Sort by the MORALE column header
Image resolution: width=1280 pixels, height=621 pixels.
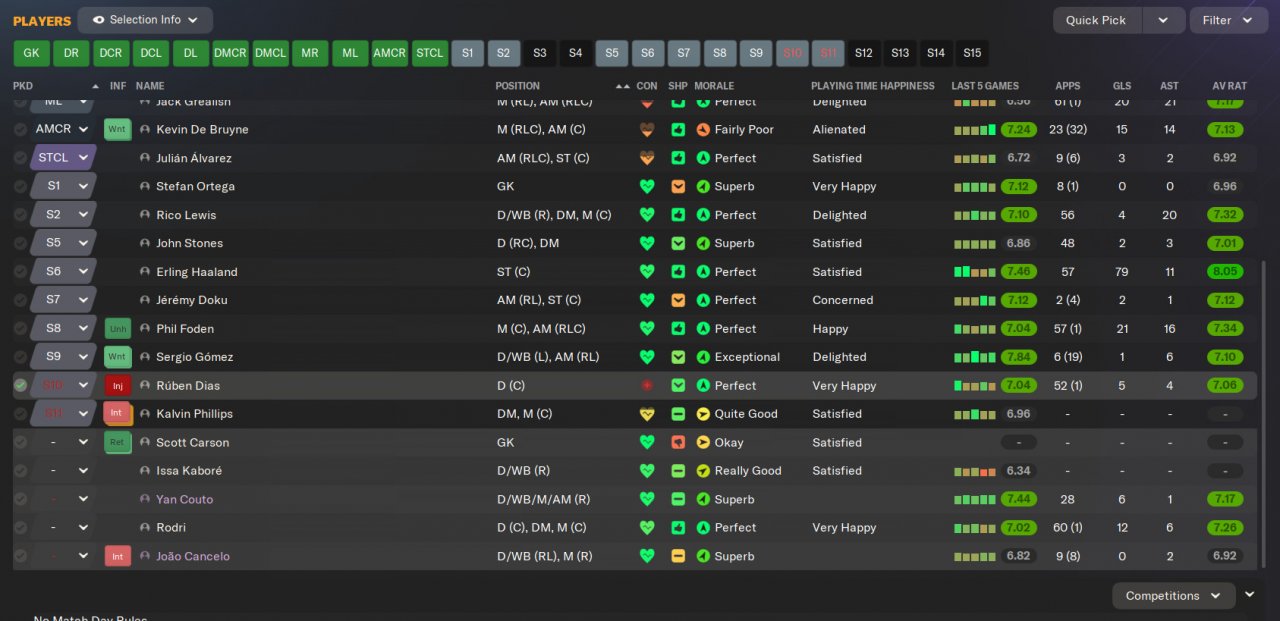tap(714, 86)
